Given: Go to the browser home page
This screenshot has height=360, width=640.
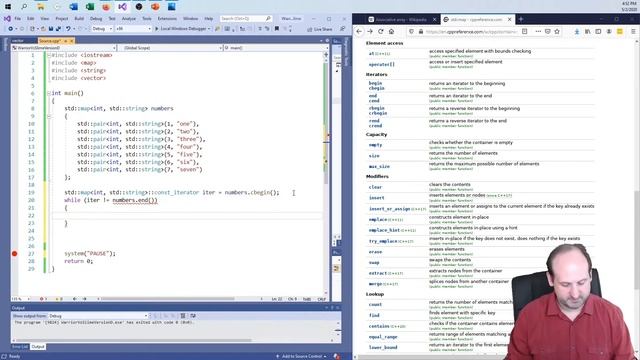Looking at the screenshot, I should point(391,31).
